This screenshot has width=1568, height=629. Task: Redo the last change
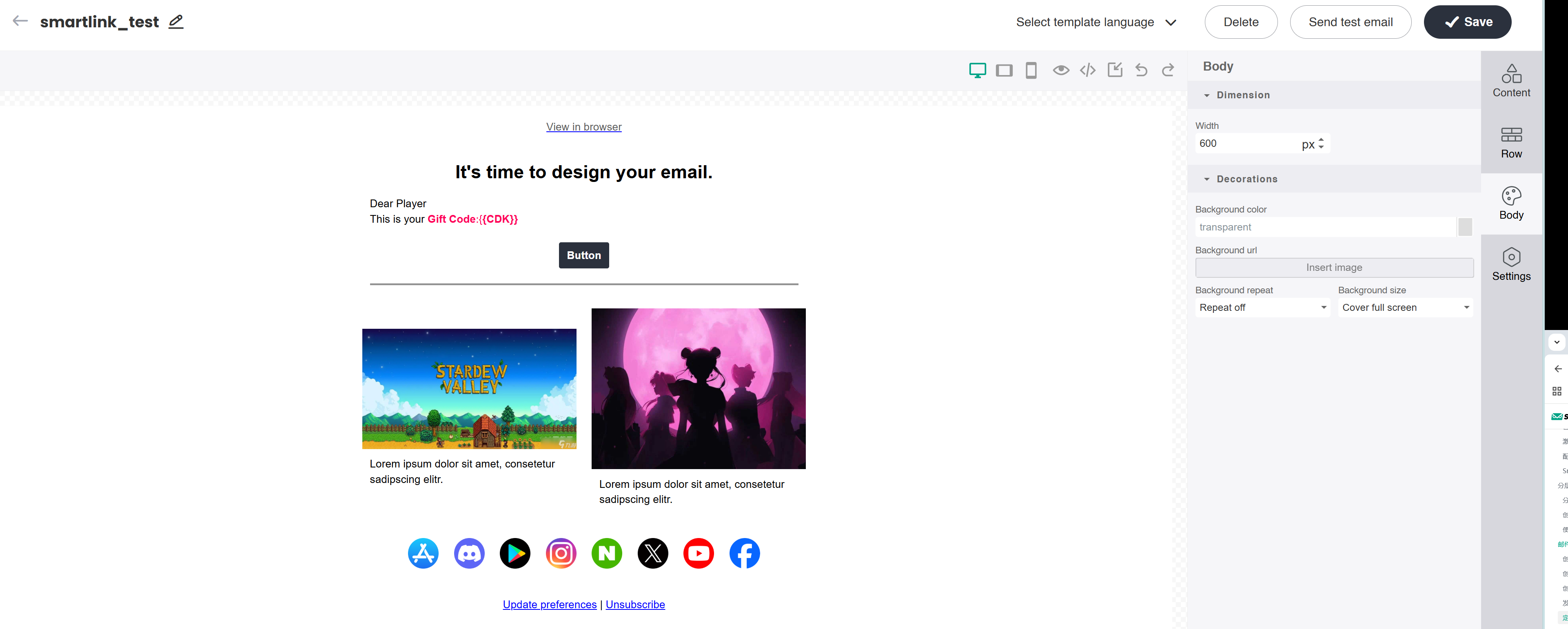(x=1167, y=71)
